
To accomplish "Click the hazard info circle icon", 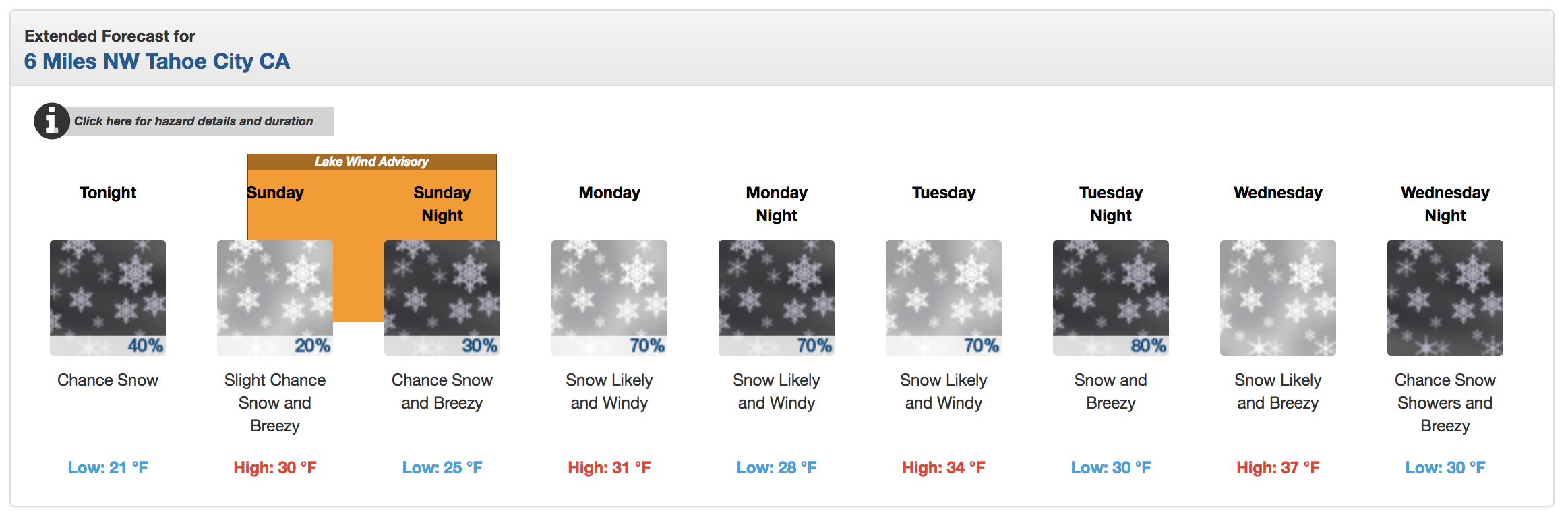I will 52,121.
